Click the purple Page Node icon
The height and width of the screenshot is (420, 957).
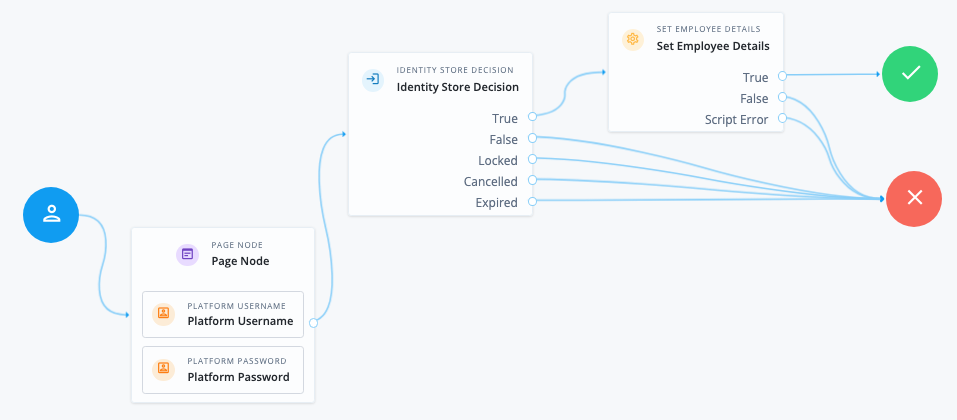tap(187, 254)
